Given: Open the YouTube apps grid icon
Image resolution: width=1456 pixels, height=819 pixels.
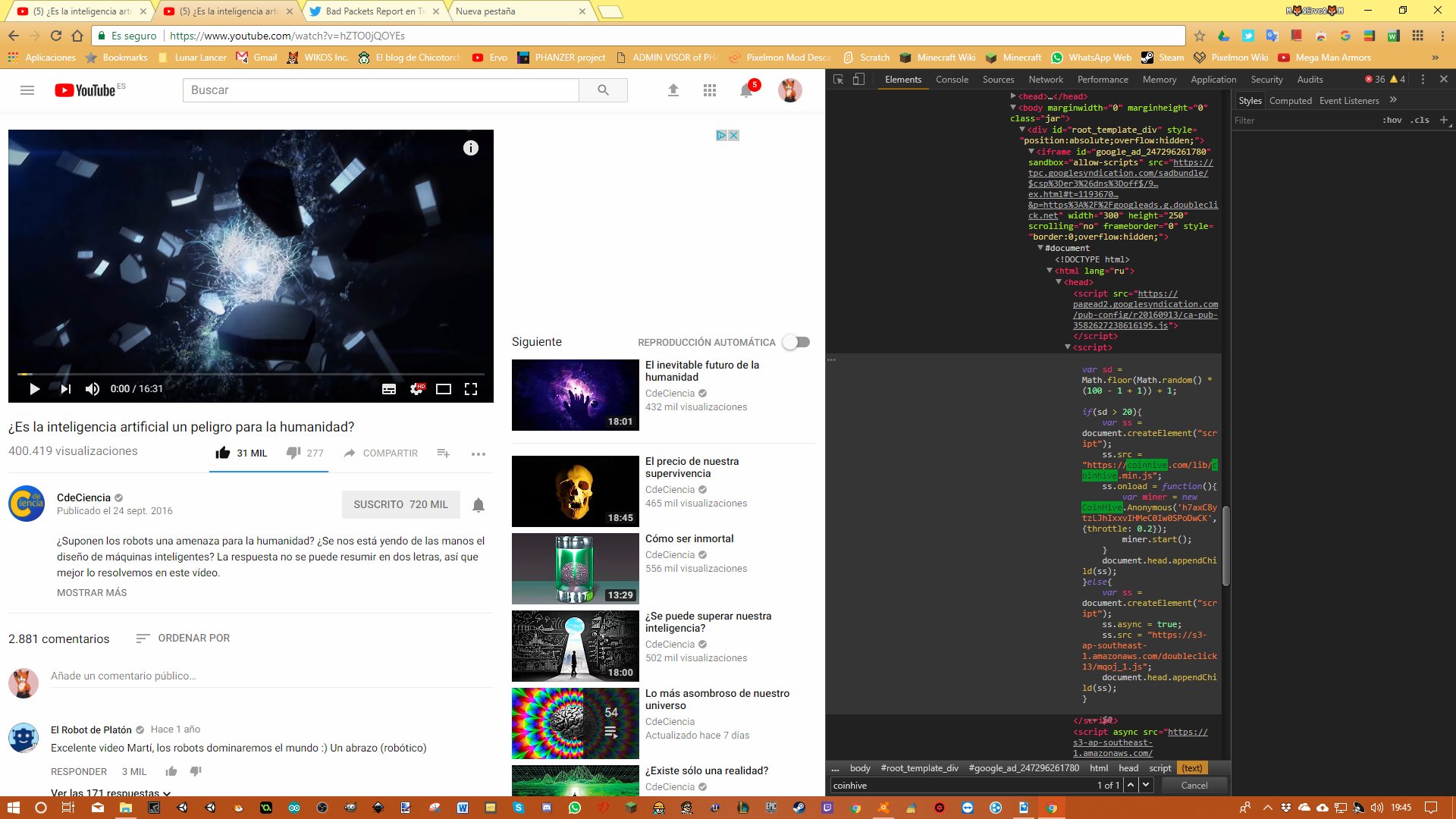Looking at the screenshot, I should point(710,90).
